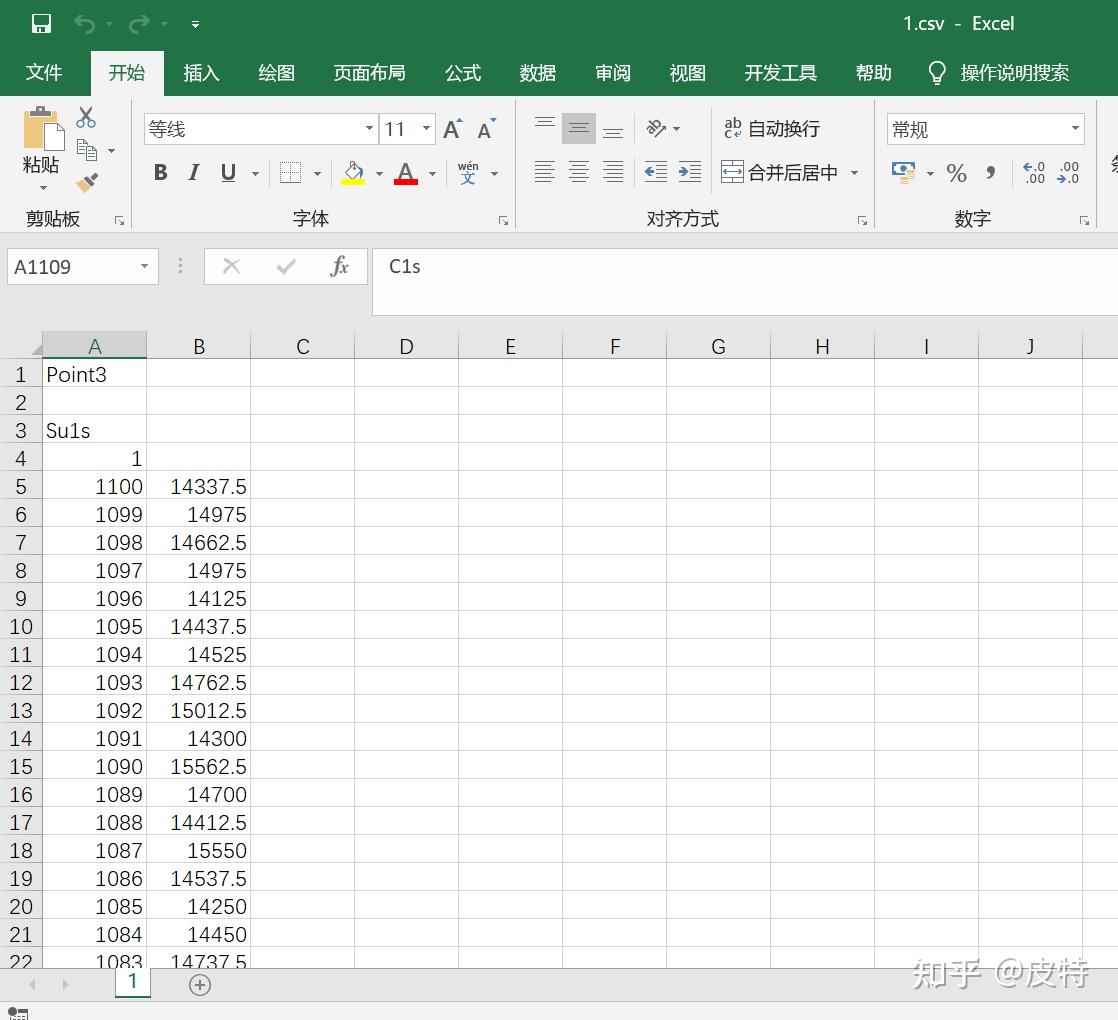Image resolution: width=1118 pixels, height=1020 pixels.
Task: Switch to the 数据 tab
Action: tap(538, 73)
